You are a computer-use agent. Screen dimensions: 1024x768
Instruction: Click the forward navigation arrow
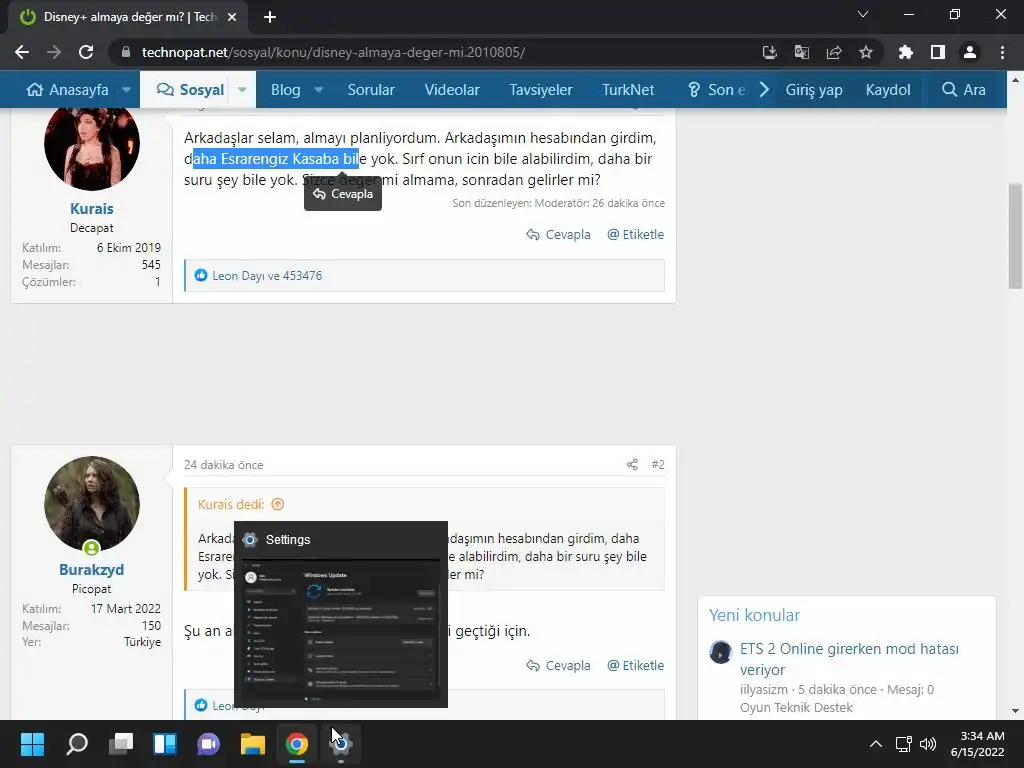click(x=54, y=52)
